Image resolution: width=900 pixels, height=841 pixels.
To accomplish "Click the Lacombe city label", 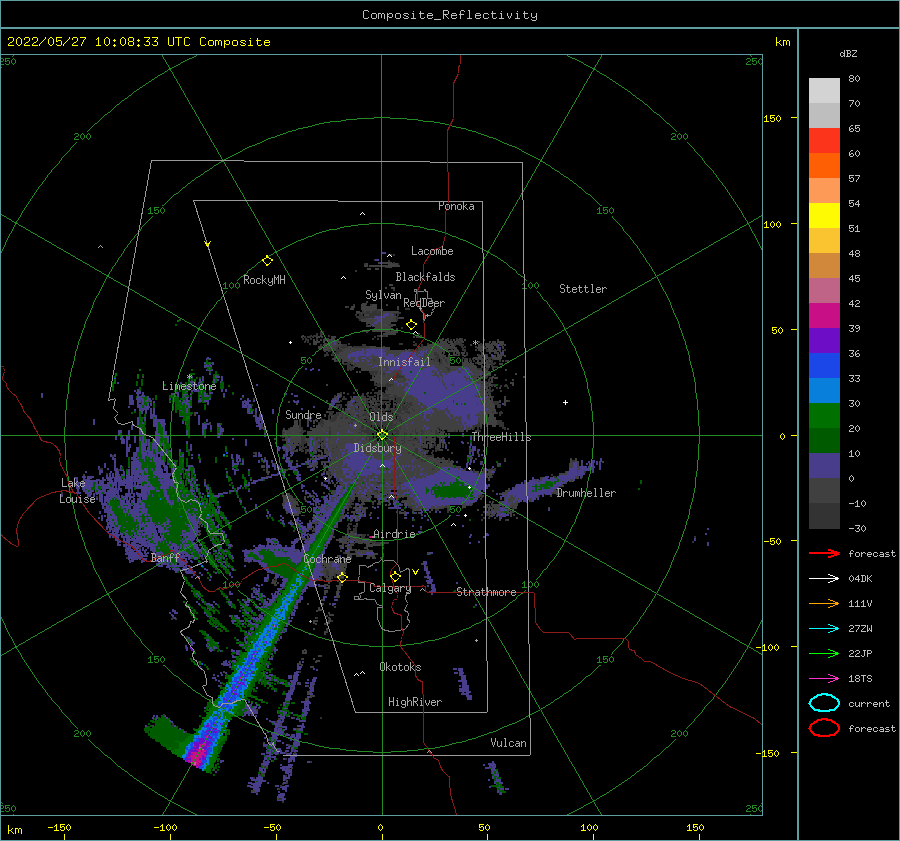I will 432,251.
